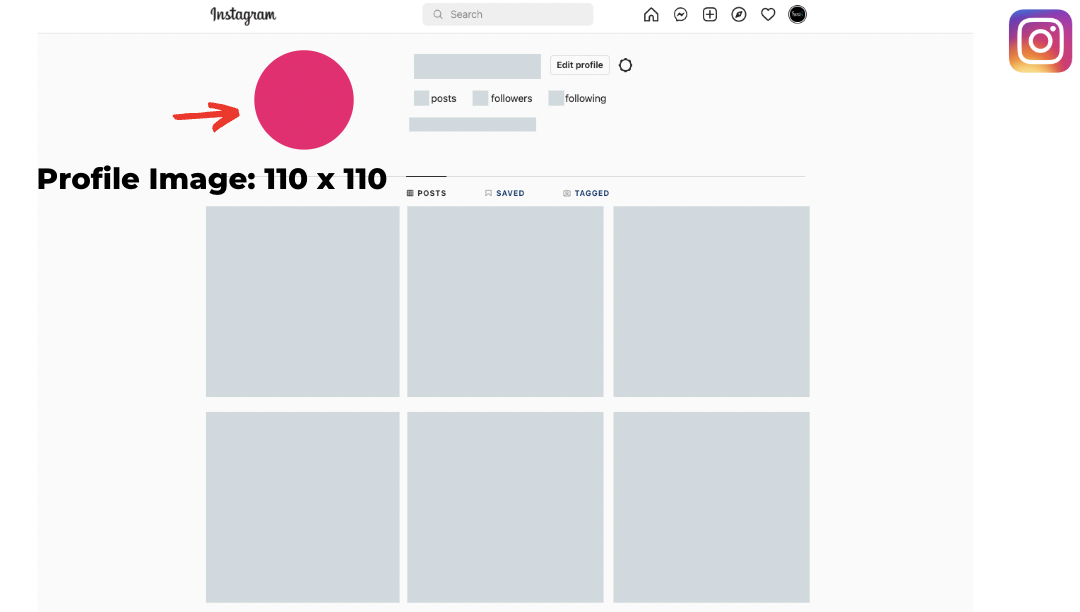Screen dimensions: 1080x612
Task: Open right post thumbnail in top row
Action: (712, 302)
